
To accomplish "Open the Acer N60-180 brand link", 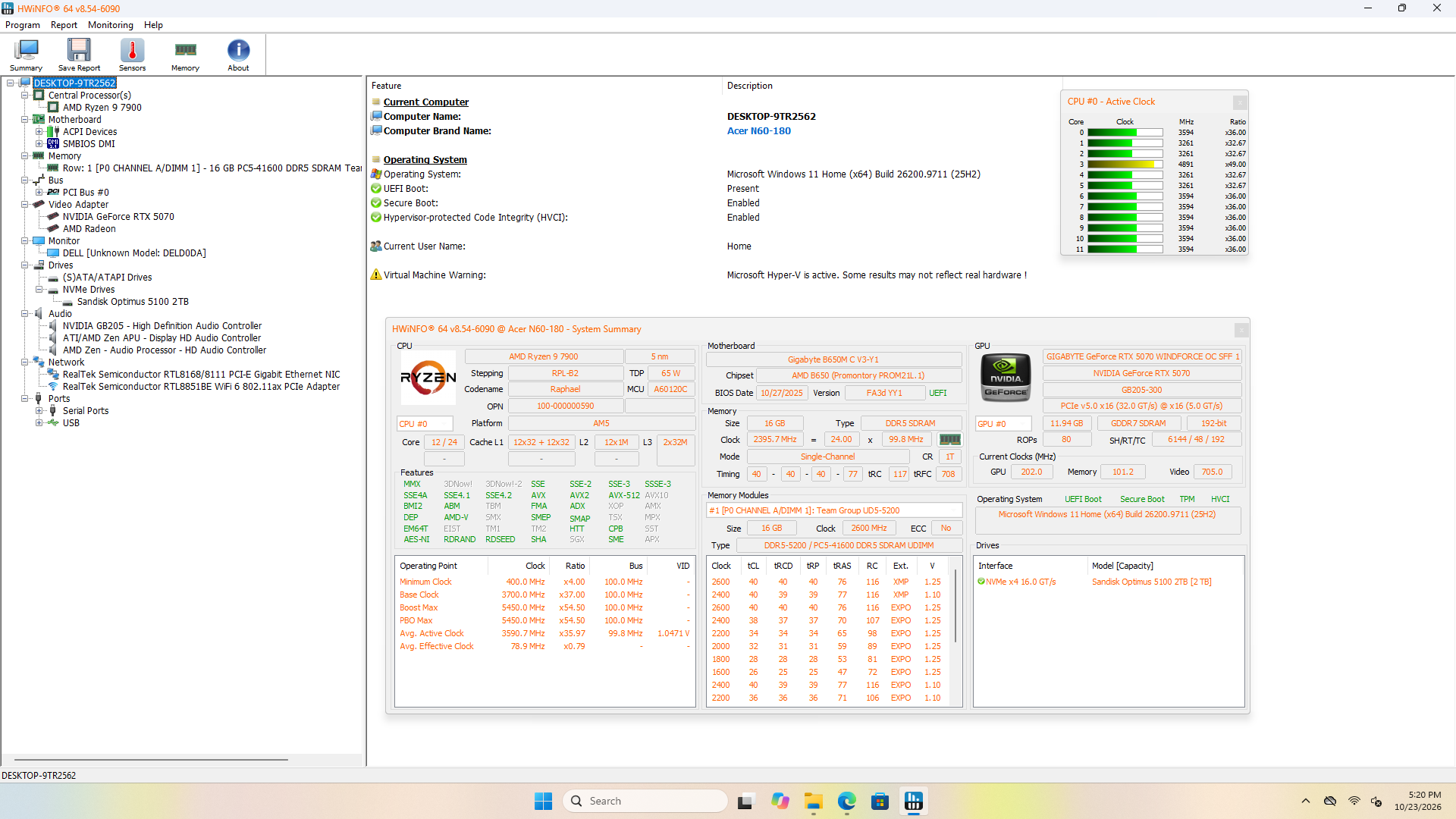I will point(758,131).
